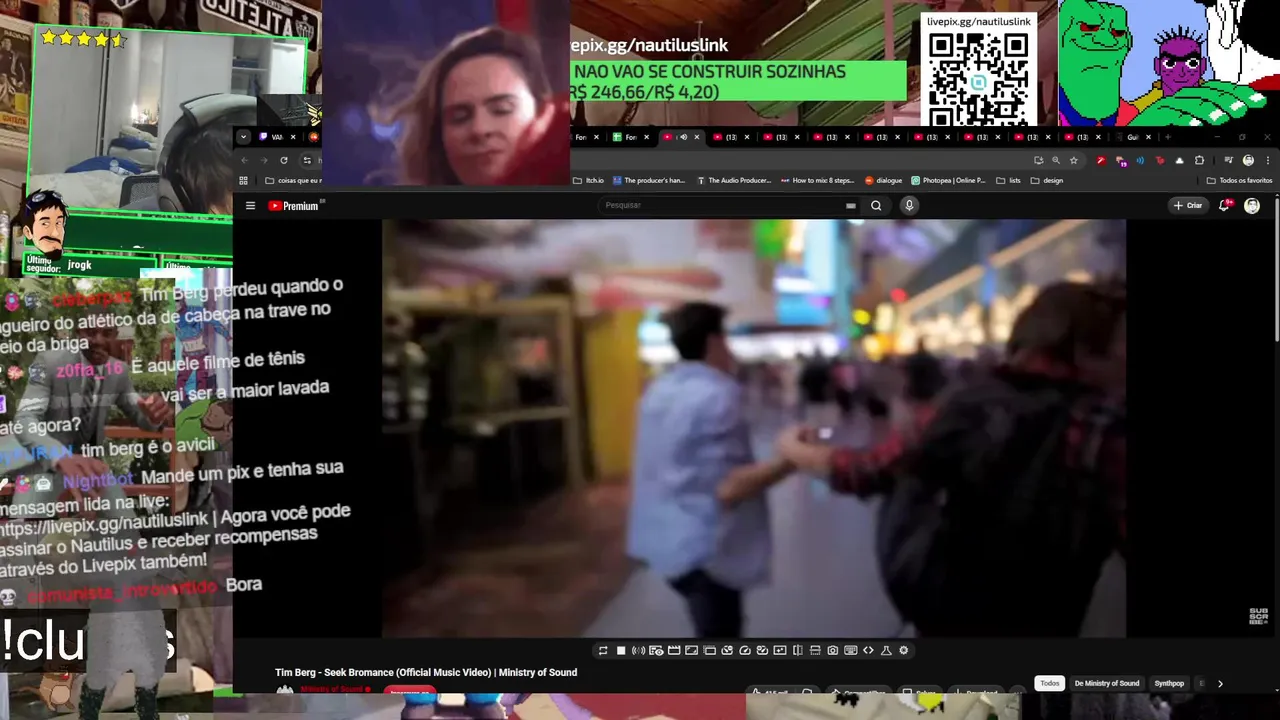Click the resize video player icon
Viewport: 1280px width, 720px height.
point(691,650)
